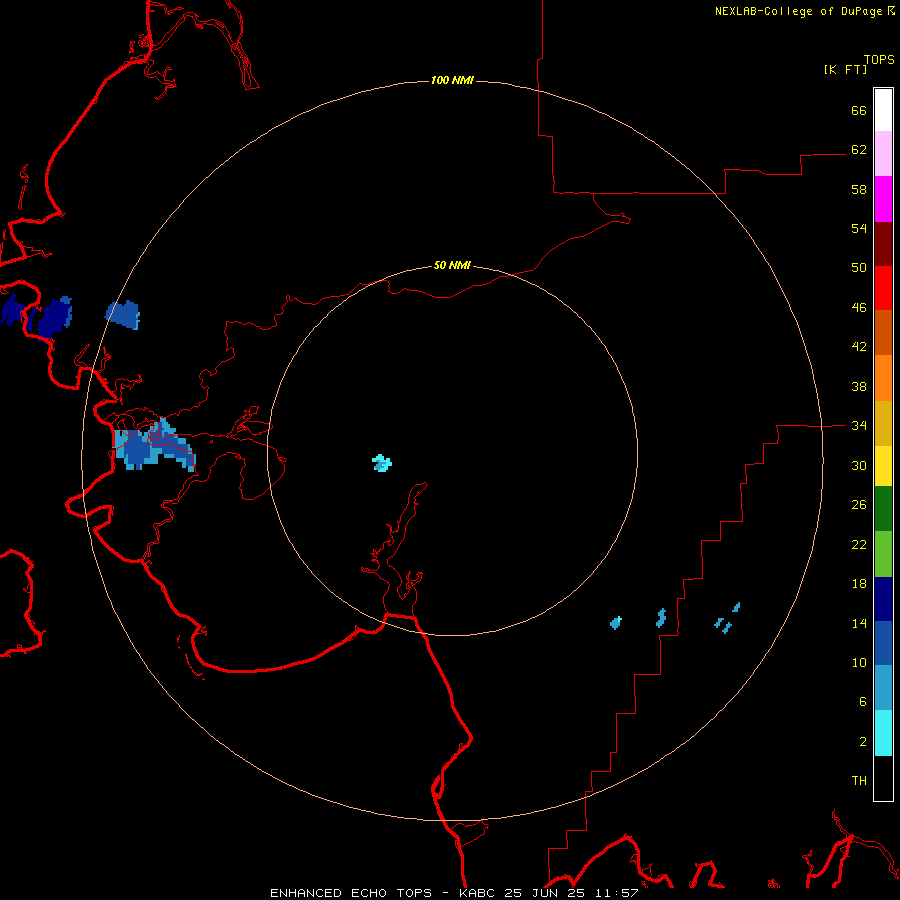Image resolution: width=900 pixels, height=900 pixels.
Task: Click the cyan 2-6 kft legend swatch
Action: coord(883,733)
